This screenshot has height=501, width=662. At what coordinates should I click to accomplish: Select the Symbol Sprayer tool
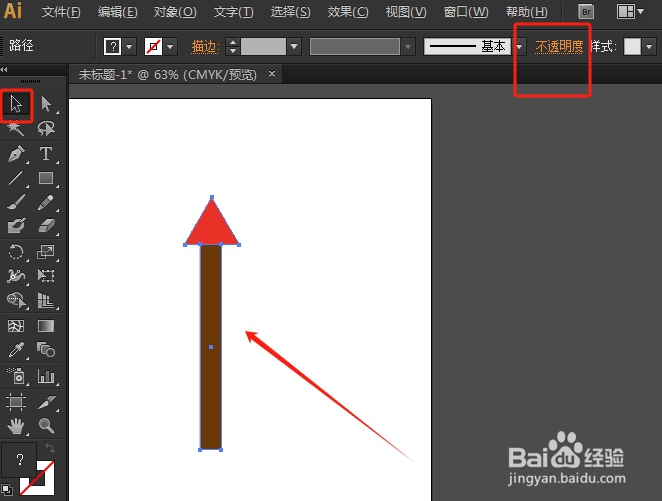[x=16, y=376]
